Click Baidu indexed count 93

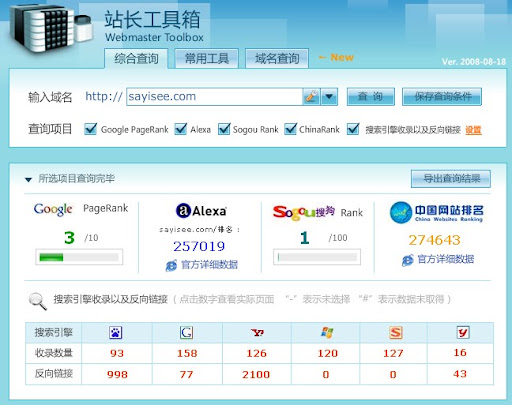tap(117, 353)
